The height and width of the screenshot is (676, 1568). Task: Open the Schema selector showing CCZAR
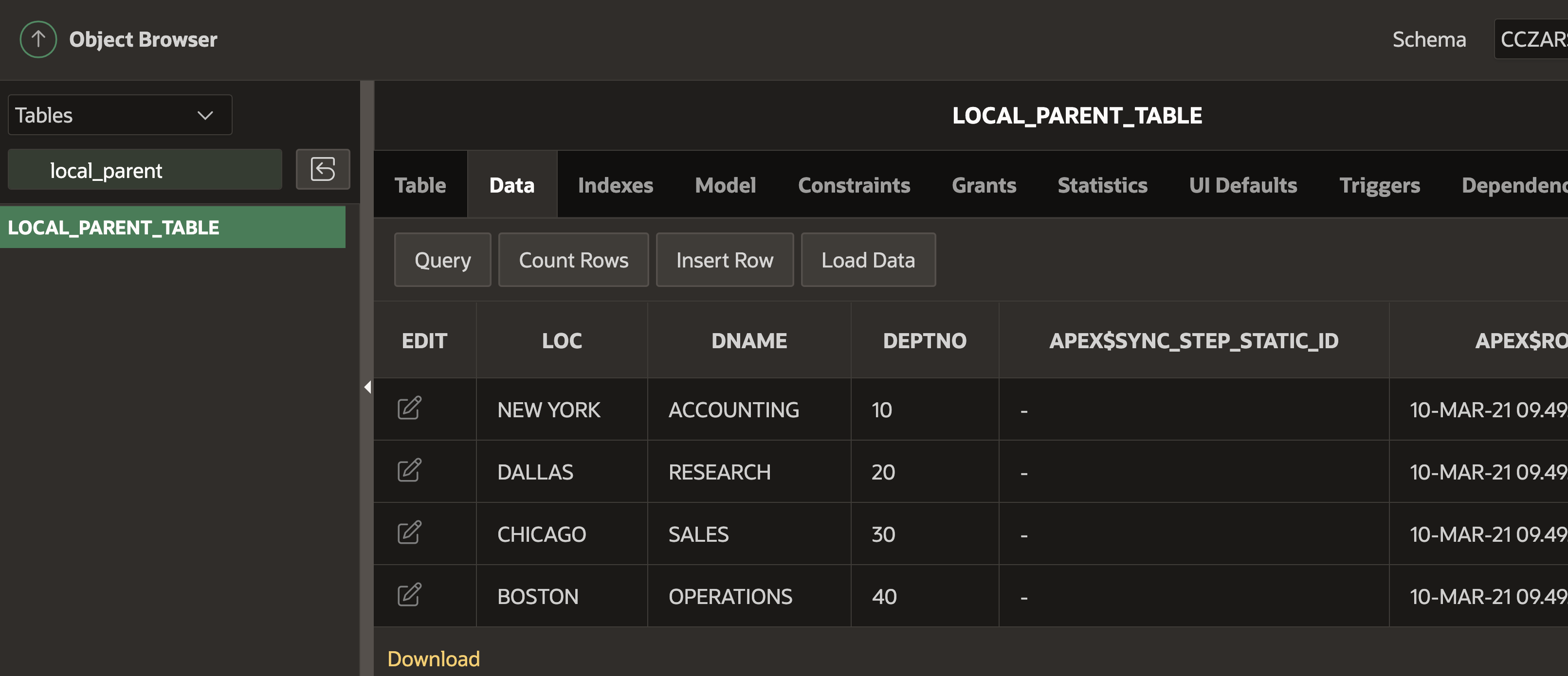point(1532,39)
